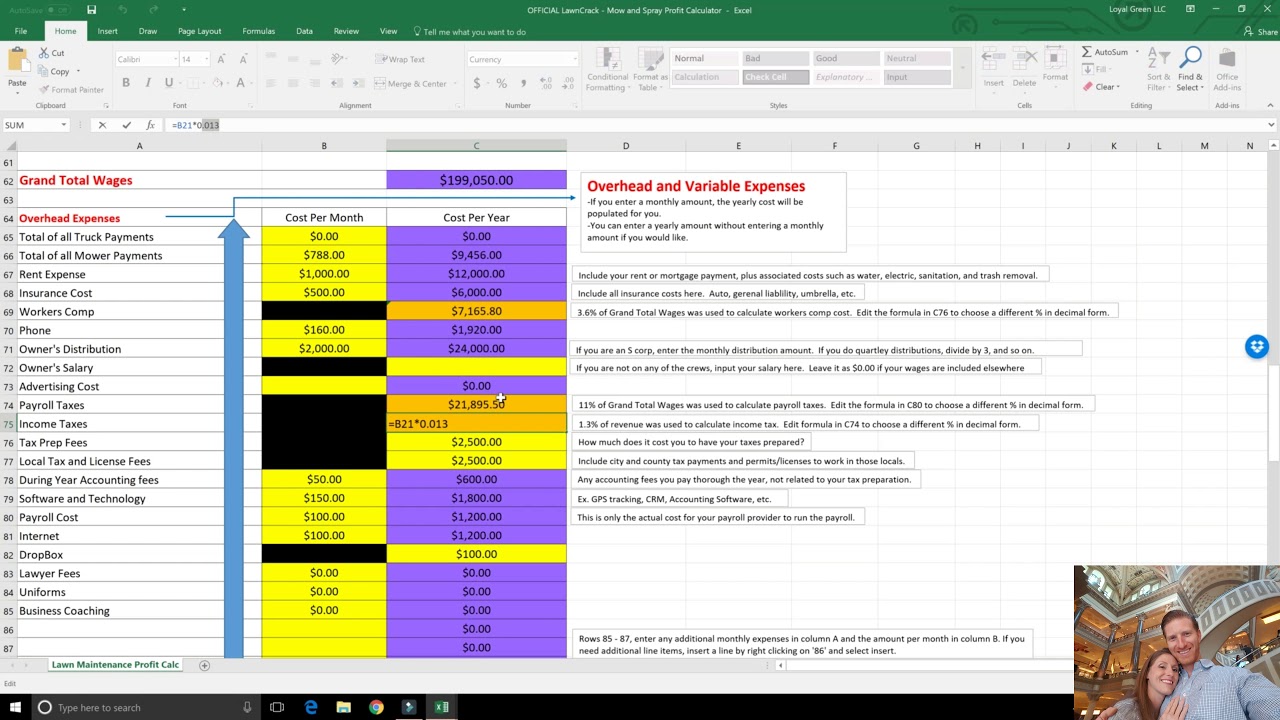
Task: Toggle Wrap Text
Action: (x=401, y=59)
